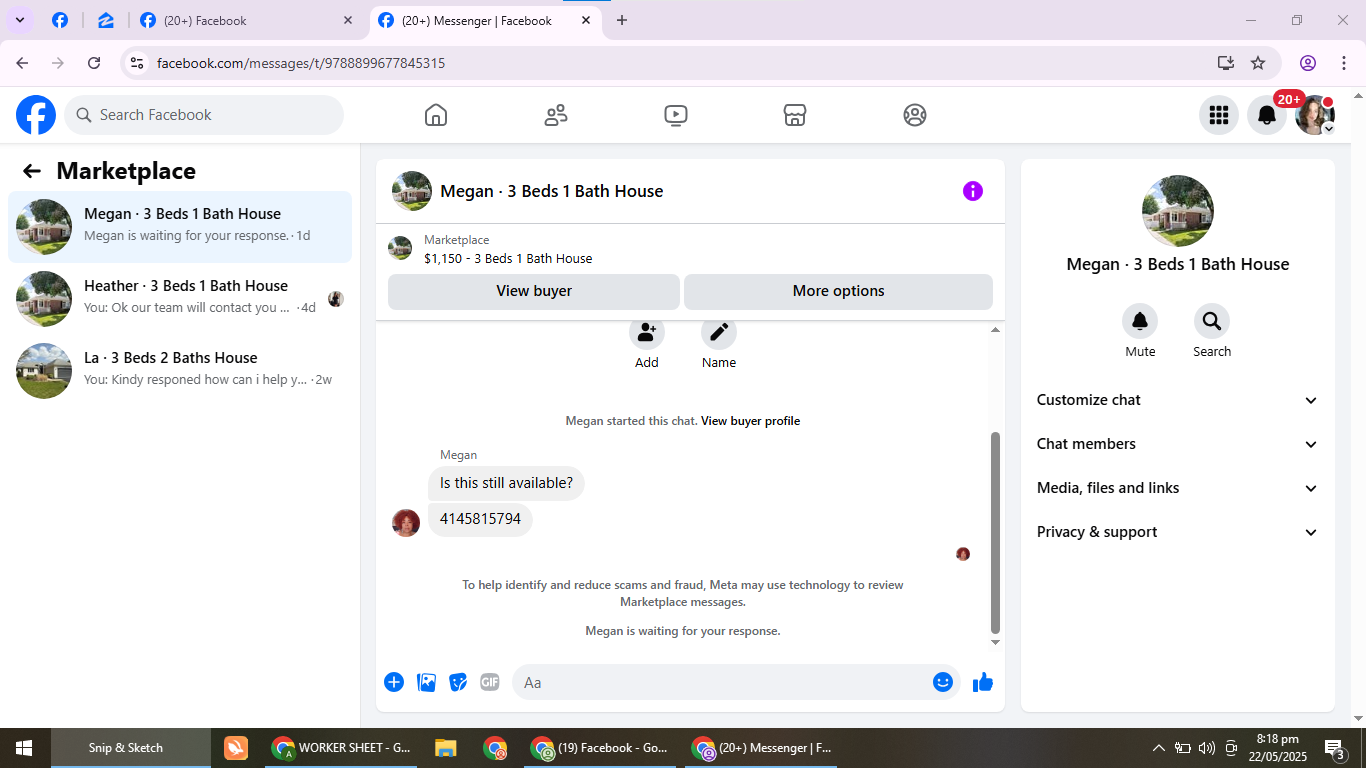Choose a sticker in the composer

point(458,682)
